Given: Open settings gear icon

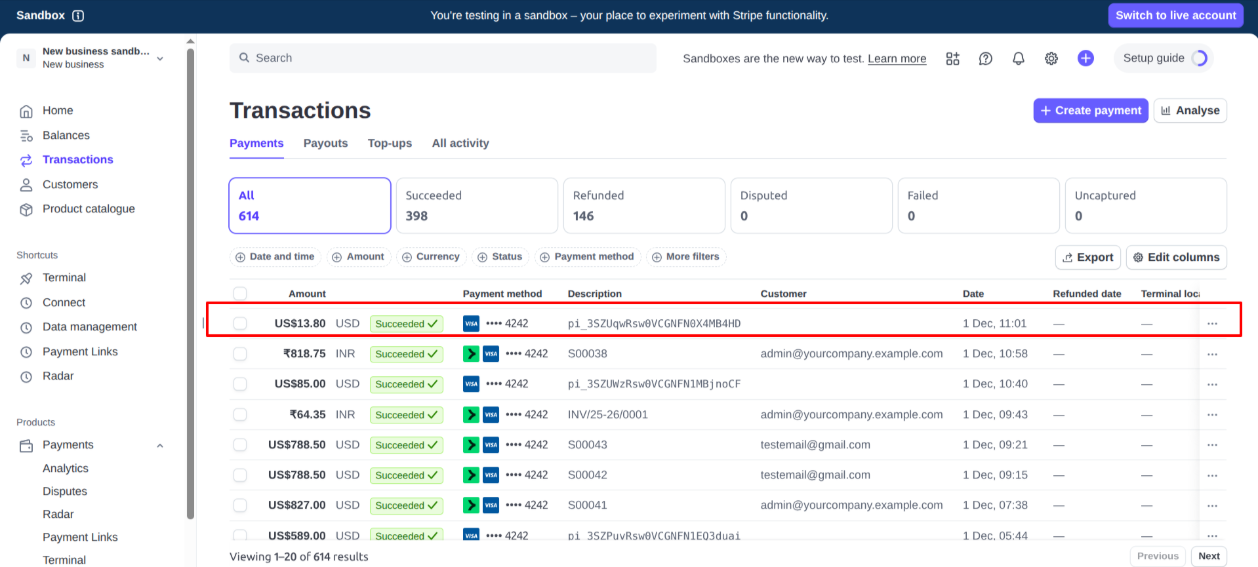Looking at the screenshot, I should [x=1051, y=58].
